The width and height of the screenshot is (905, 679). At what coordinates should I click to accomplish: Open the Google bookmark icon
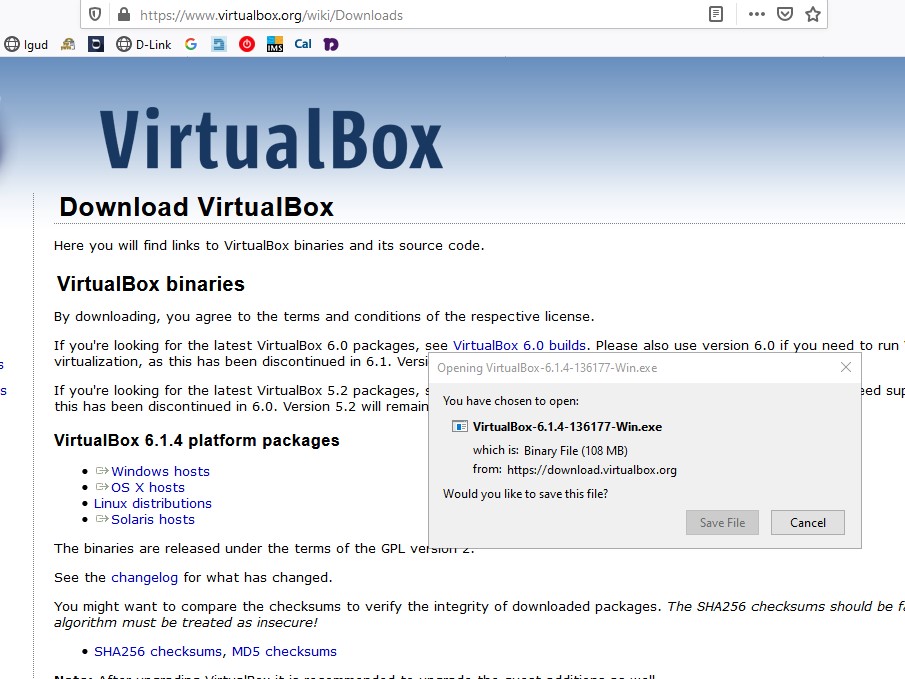pyautogui.click(x=191, y=44)
